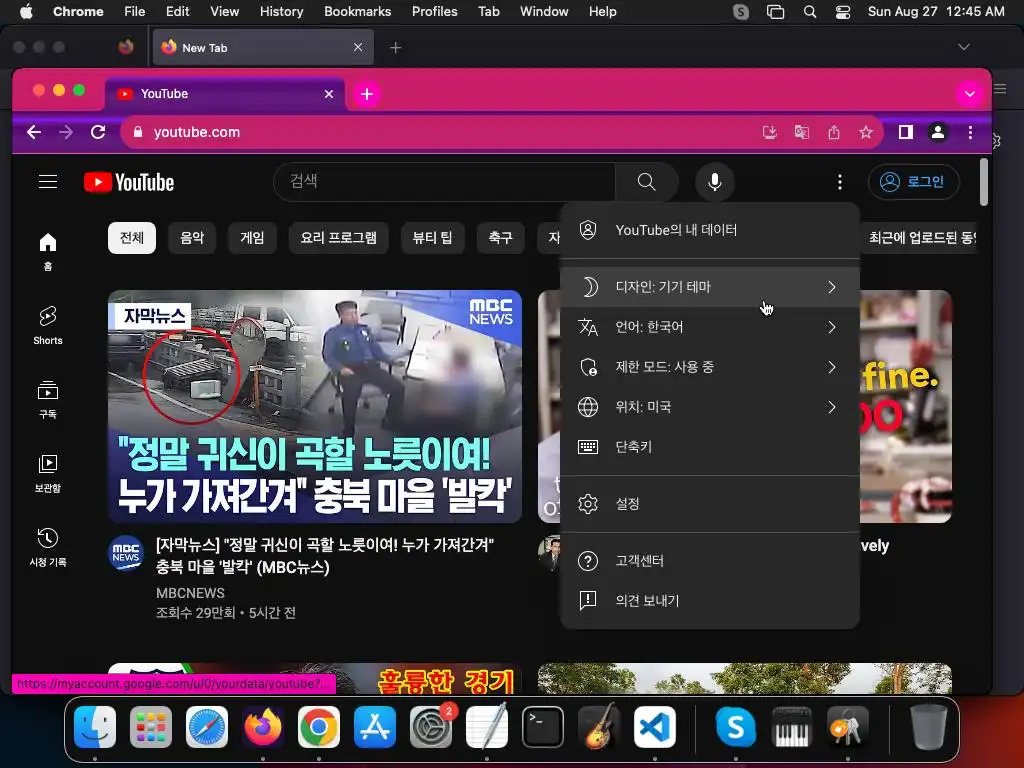The height and width of the screenshot is (768, 1024).
Task: Select 의견 보내기 feedback item
Action: [x=710, y=600]
